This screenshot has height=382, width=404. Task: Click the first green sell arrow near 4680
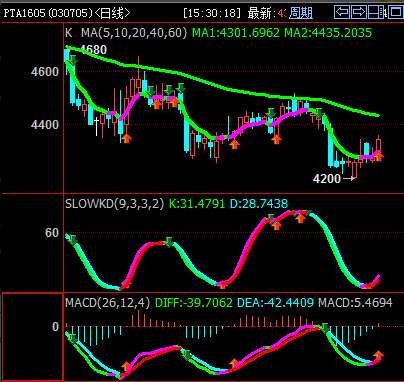pos(73,60)
